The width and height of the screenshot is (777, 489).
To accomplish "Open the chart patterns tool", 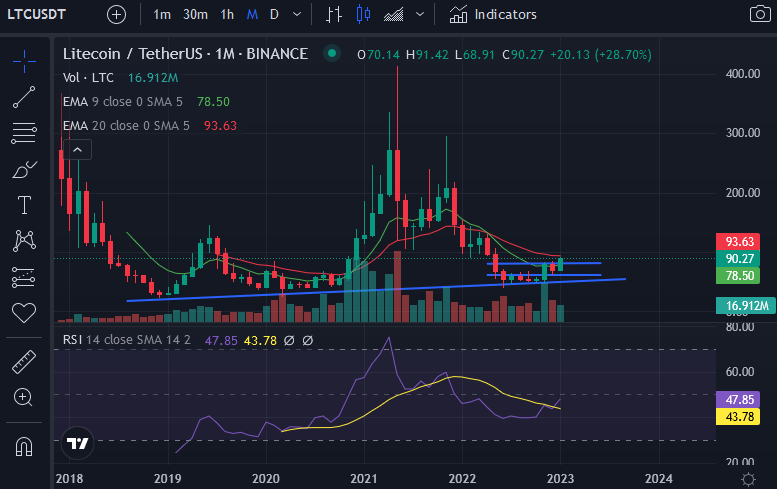I will [24, 241].
